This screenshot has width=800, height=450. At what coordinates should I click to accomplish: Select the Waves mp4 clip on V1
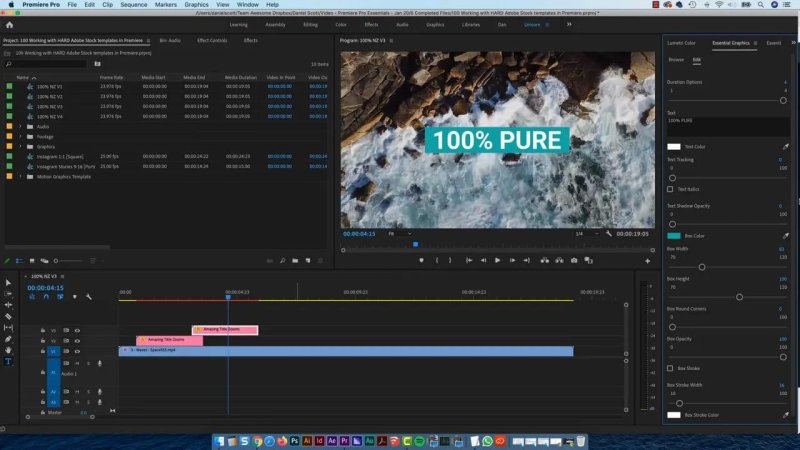click(x=346, y=351)
